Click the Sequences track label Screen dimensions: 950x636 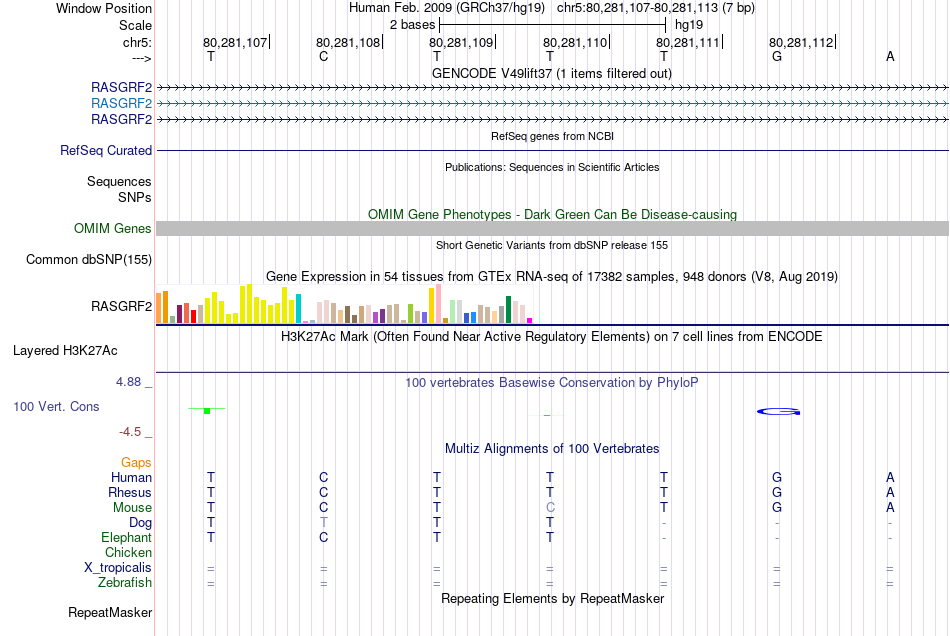[x=119, y=182]
